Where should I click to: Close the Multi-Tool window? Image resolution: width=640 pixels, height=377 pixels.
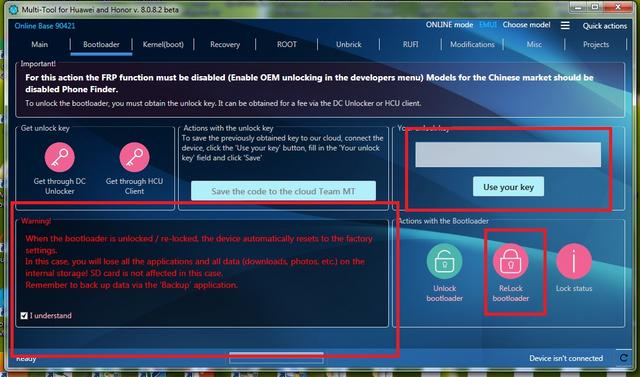pos(618,7)
